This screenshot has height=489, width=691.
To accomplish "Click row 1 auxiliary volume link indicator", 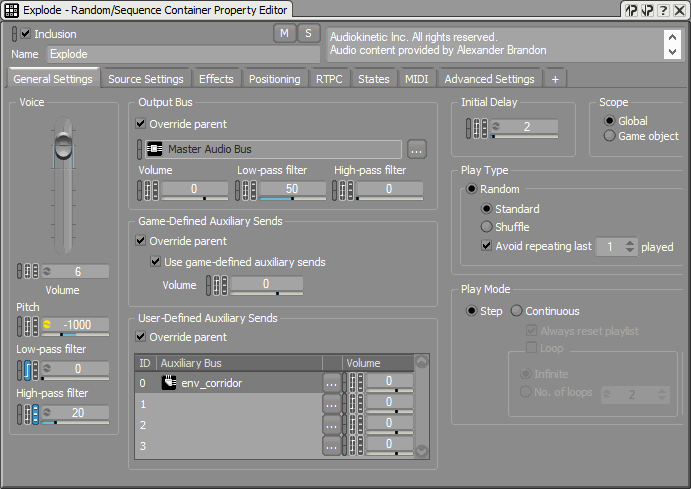I will pyautogui.click(x=346, y=404).
